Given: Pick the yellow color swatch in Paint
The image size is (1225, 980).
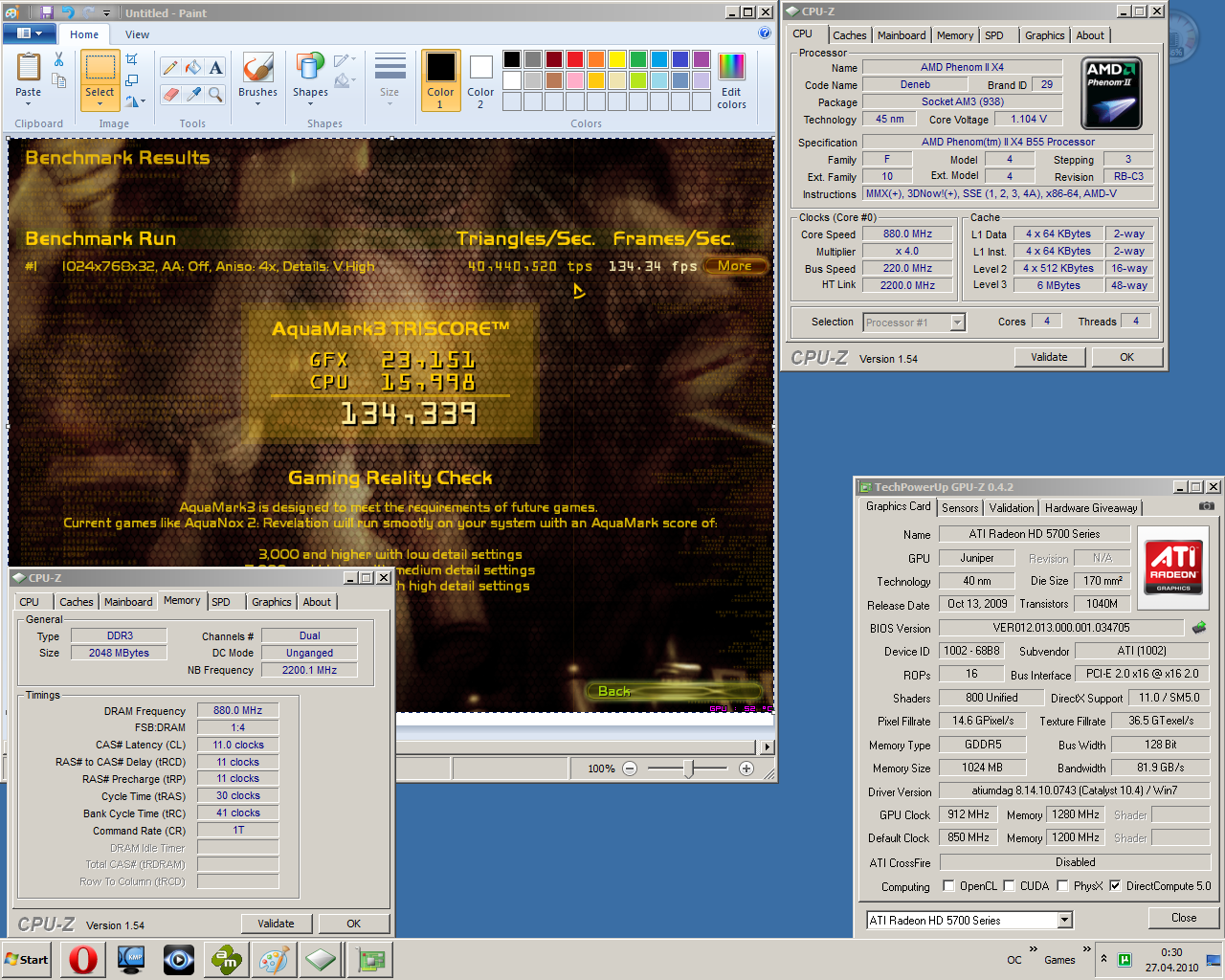Looking at the screenshot, I should [616, 59].
